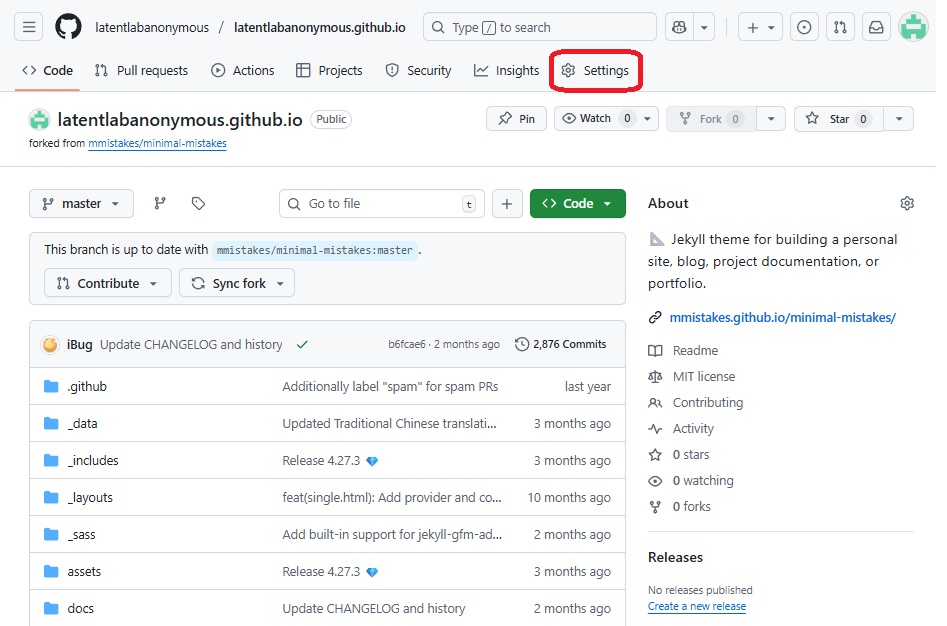Pin this repository
Screen dimensions: 947x626
click(516, 118)
